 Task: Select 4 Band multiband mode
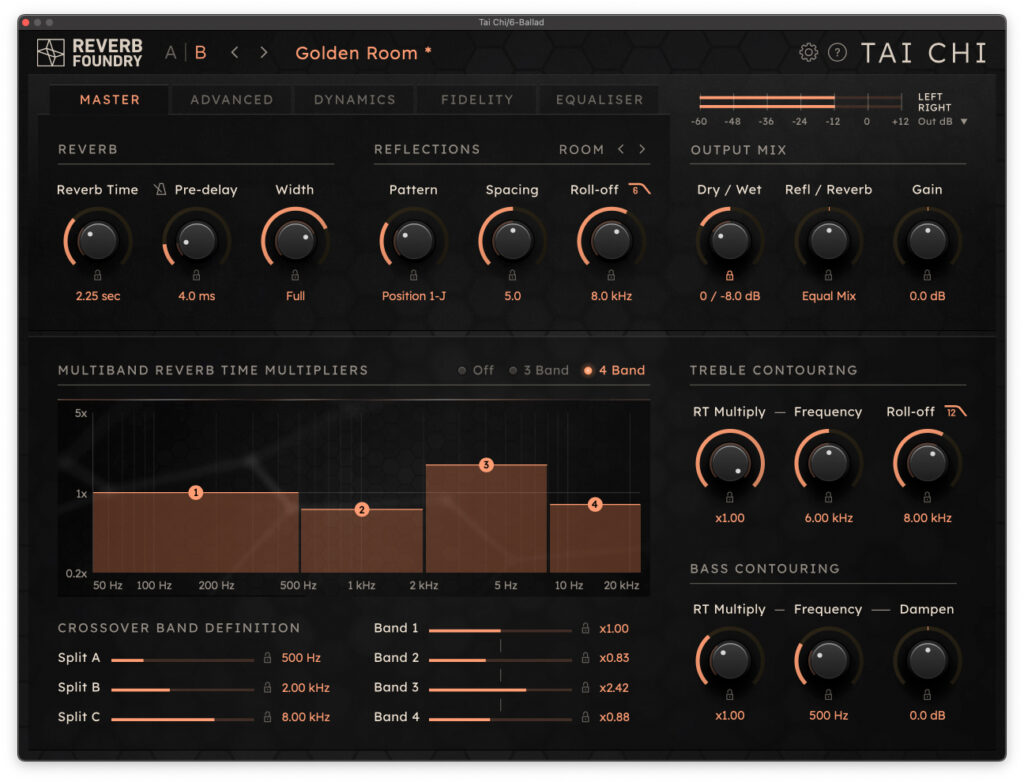coord(614,370)
